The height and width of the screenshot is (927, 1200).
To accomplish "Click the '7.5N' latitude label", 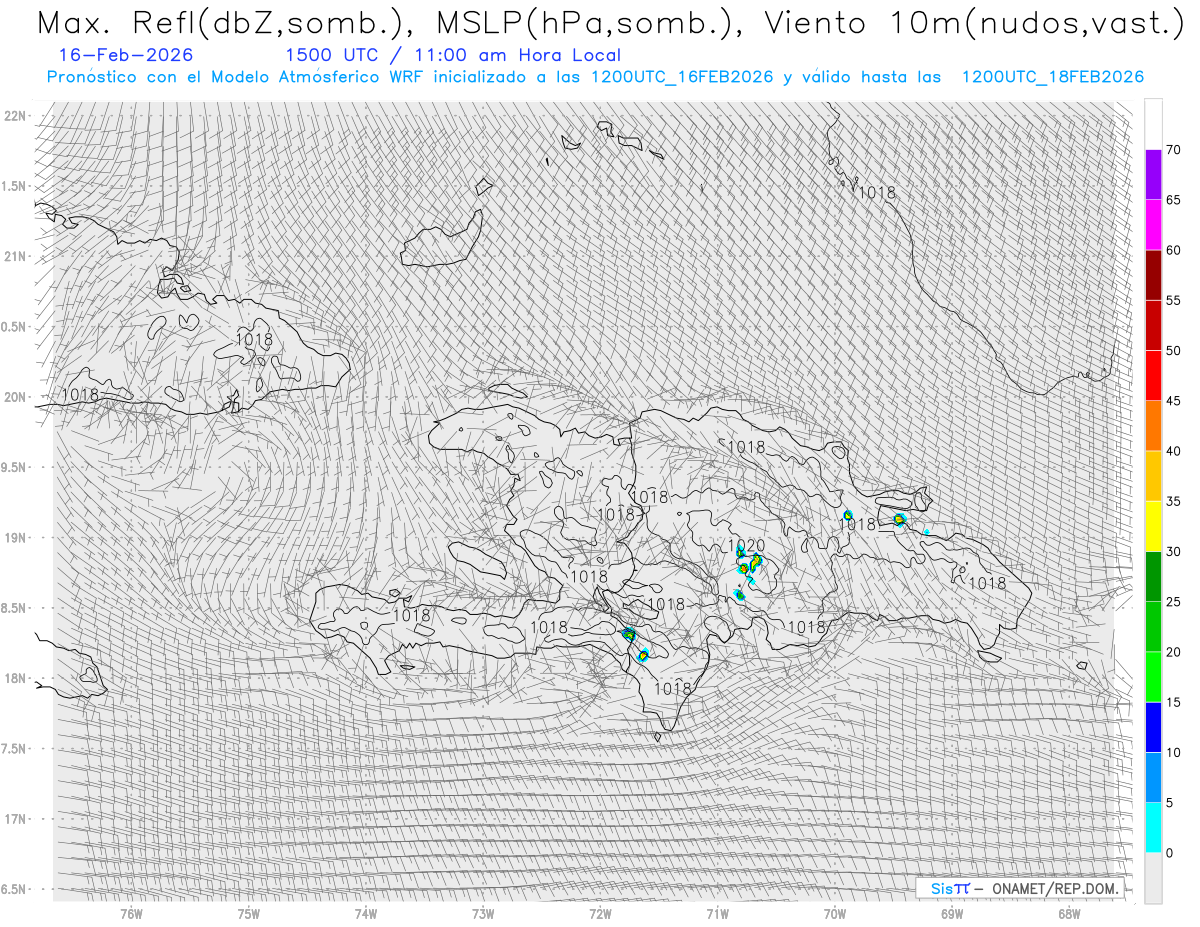I will click(x=15, y=749).
